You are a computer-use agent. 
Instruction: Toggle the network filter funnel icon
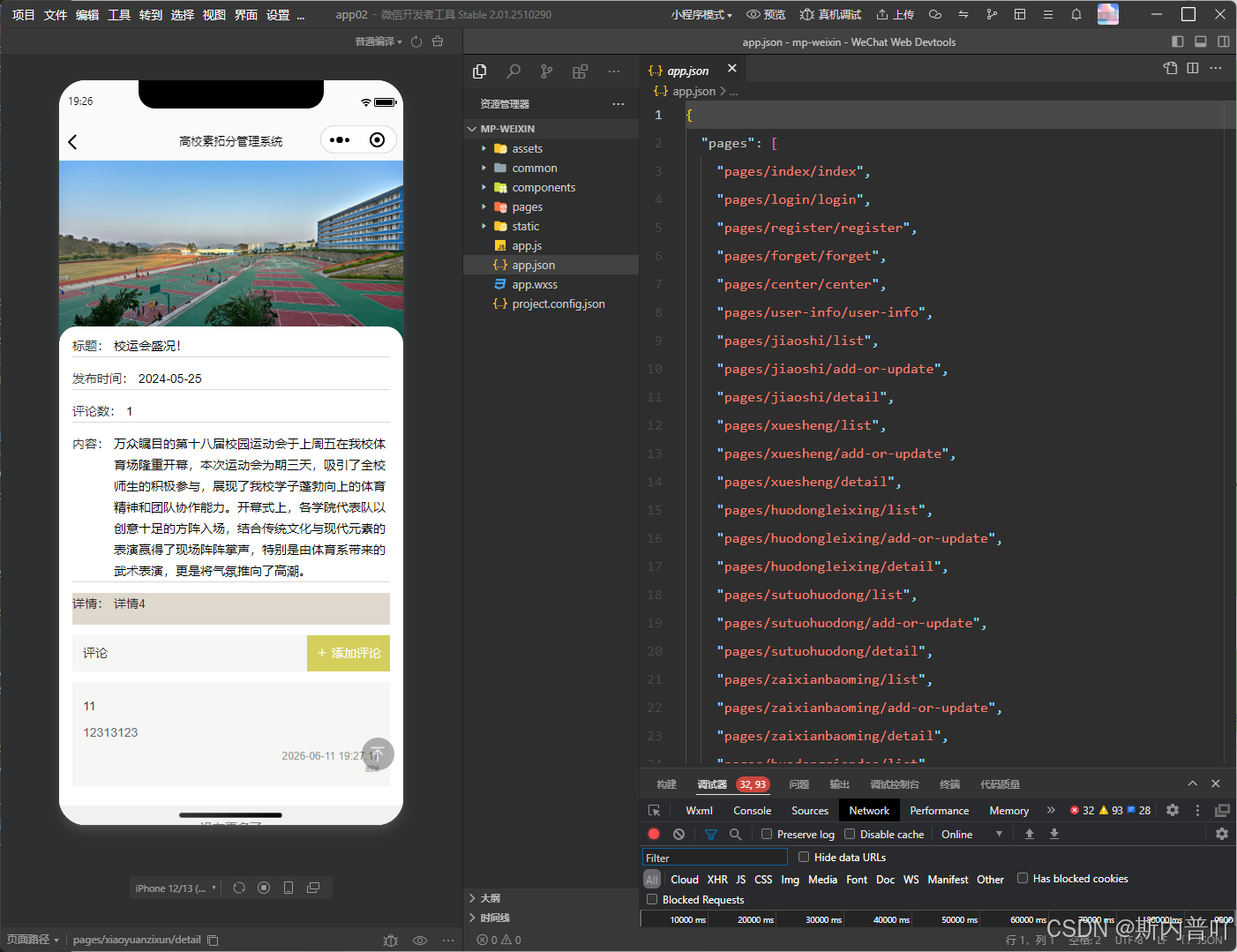711,834
